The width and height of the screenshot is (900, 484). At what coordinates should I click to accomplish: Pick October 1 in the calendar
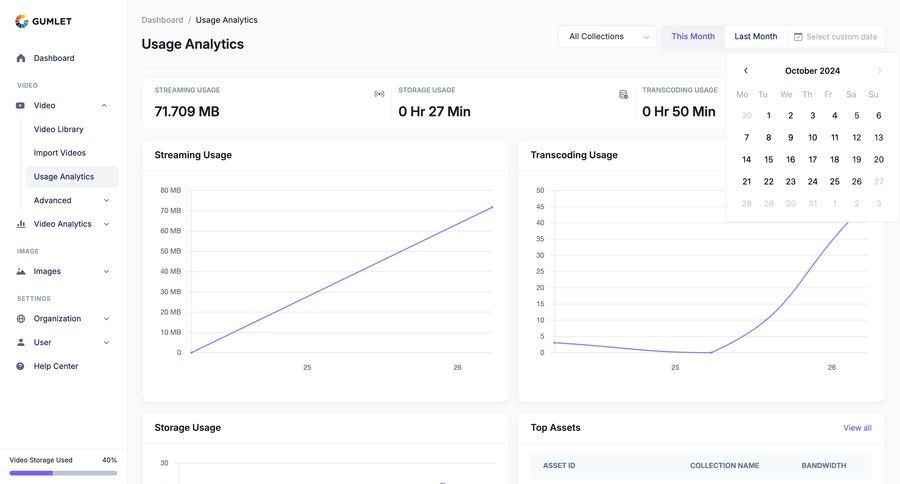coord(769,115)
